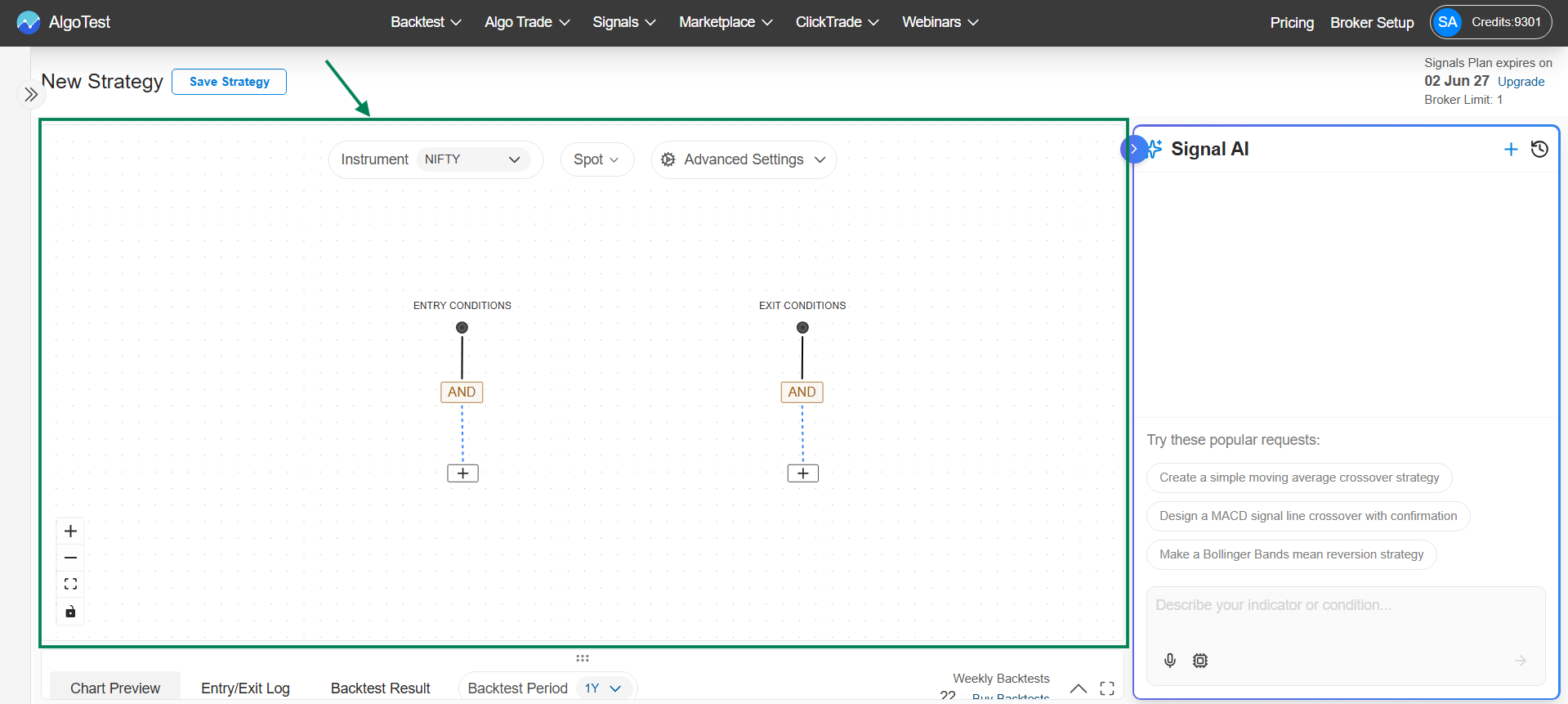Click the Save Strategy button
1568x704 pixels.
click(229, 82)
